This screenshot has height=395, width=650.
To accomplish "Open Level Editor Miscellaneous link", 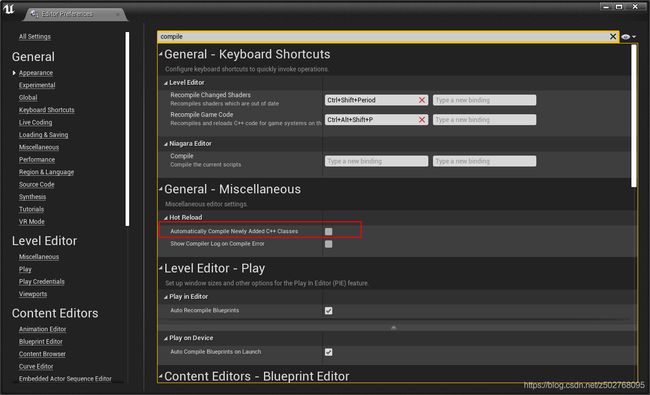I will [x=39, y=257].
